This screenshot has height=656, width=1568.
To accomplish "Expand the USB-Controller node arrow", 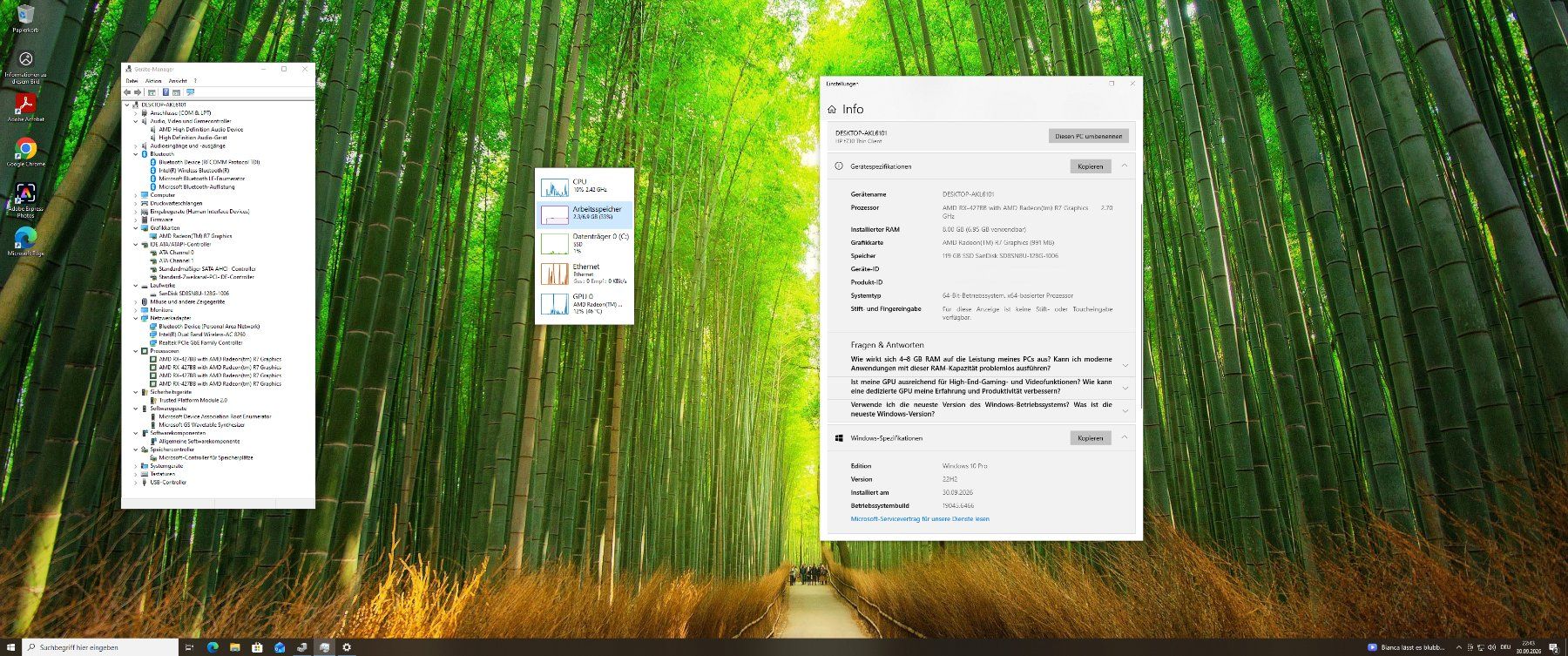I will [135, 482].
